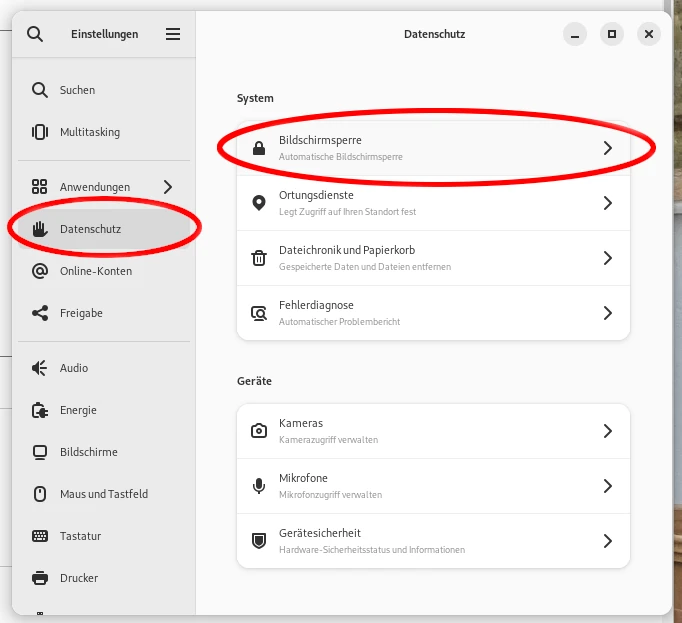The image size is (682, 623).
Task: Click the shield icon for Gerätesicherheit
Action: pos(259,541)
